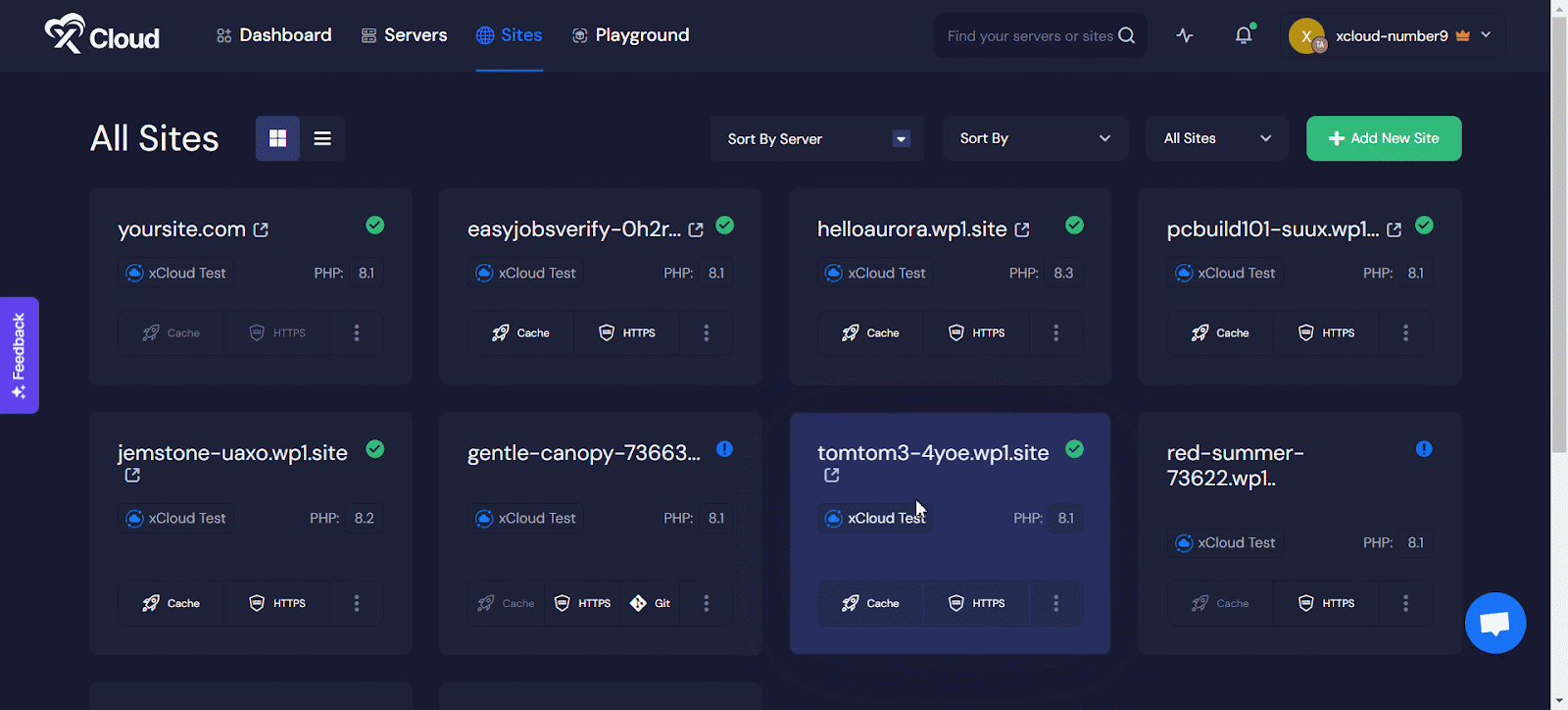Switch to grid view
This screenshot has width=1568, height=710.
coord(277,138)
